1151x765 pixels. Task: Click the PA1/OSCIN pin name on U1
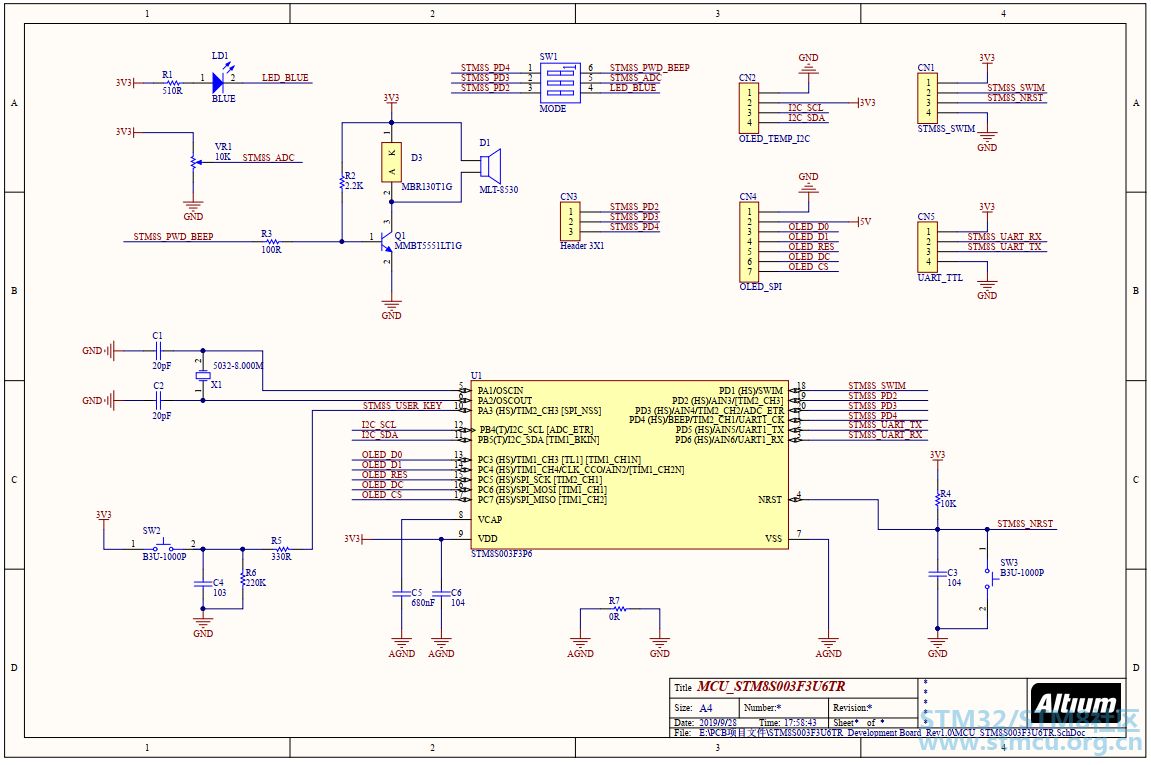click(501, 391)
